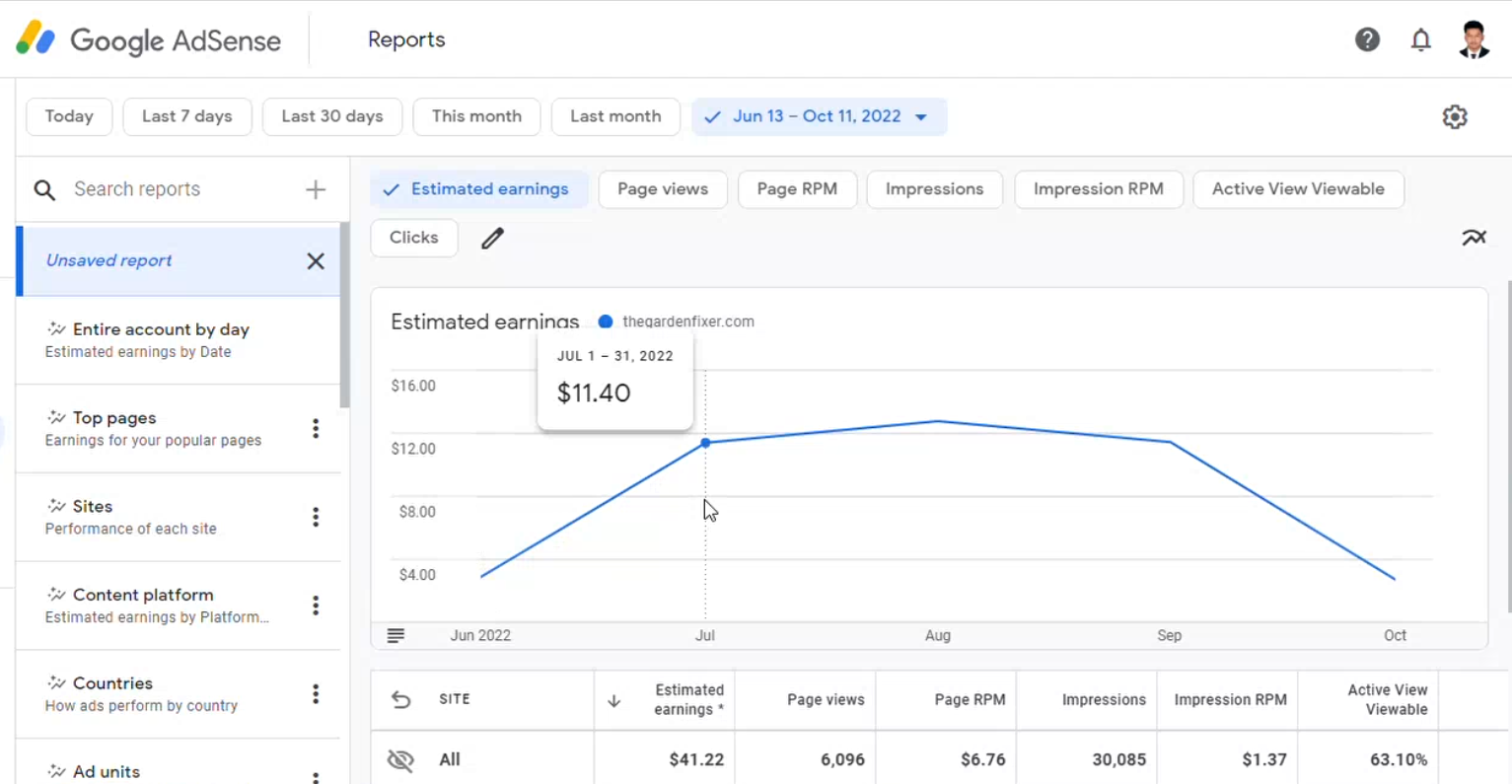Click the 6,096 page views value
1512x784 pixels.
842,759
